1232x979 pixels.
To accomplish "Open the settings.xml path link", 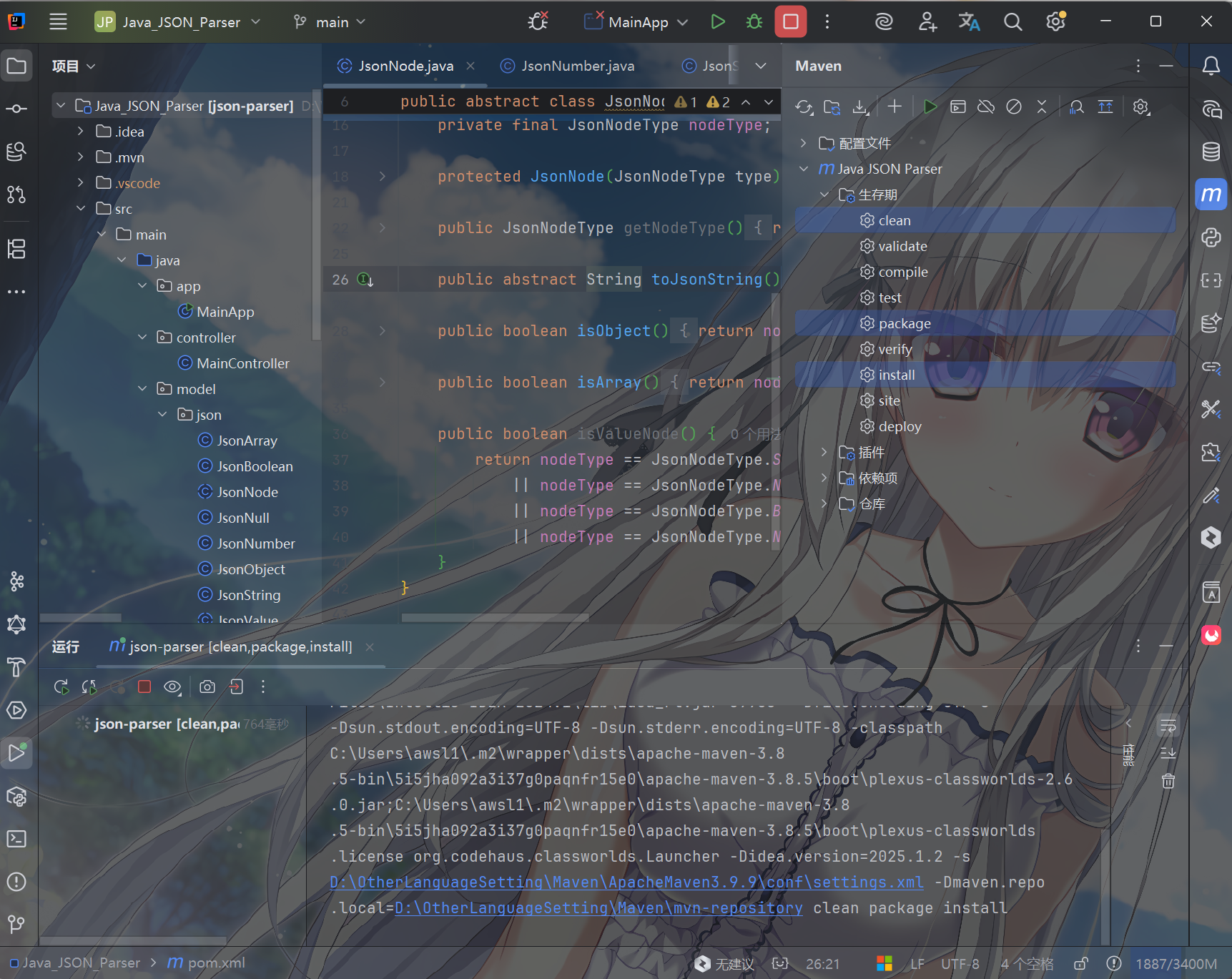I will pos(626,882).
